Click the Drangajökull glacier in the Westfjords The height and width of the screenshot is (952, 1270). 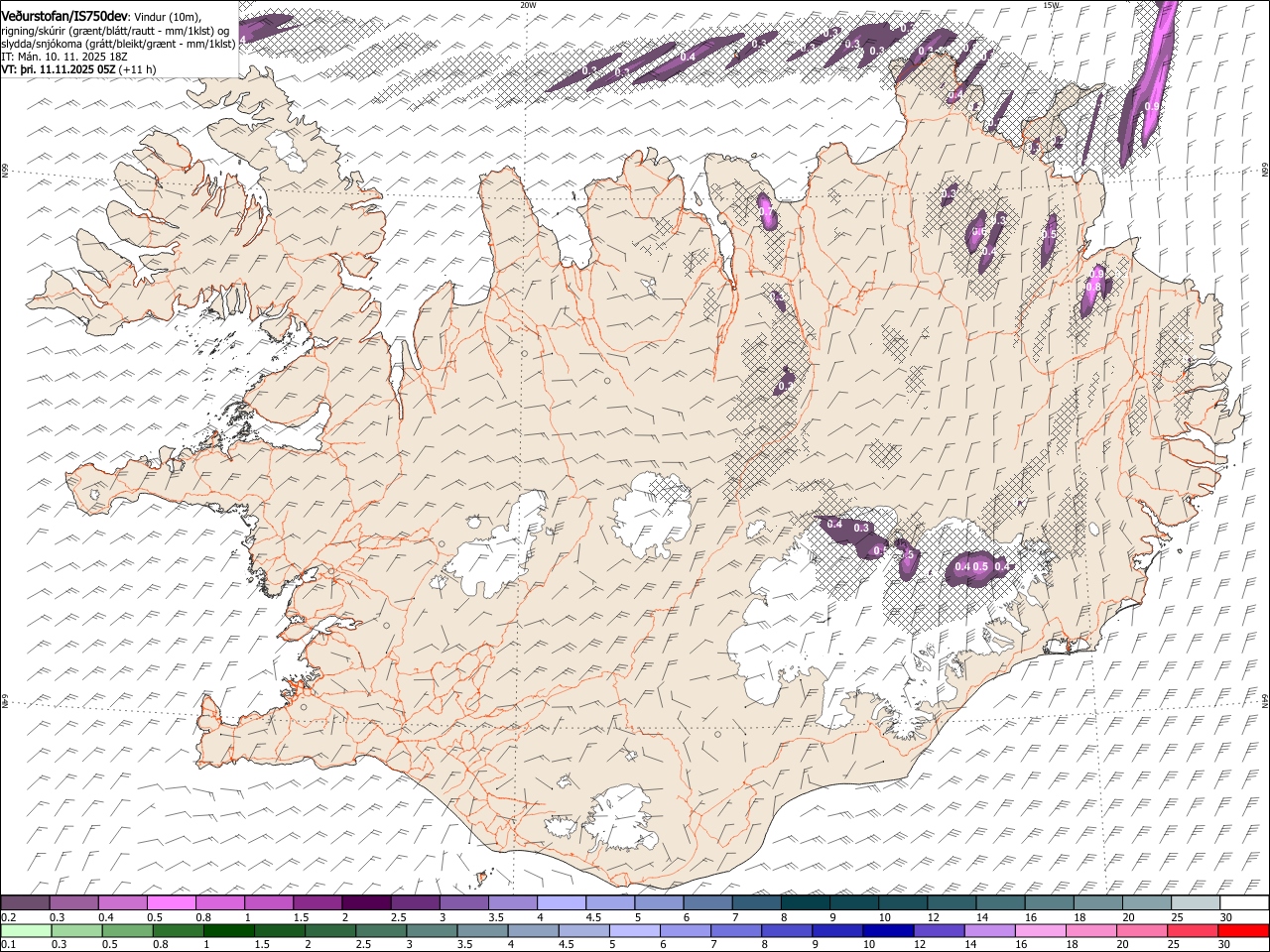click(289, 151)
